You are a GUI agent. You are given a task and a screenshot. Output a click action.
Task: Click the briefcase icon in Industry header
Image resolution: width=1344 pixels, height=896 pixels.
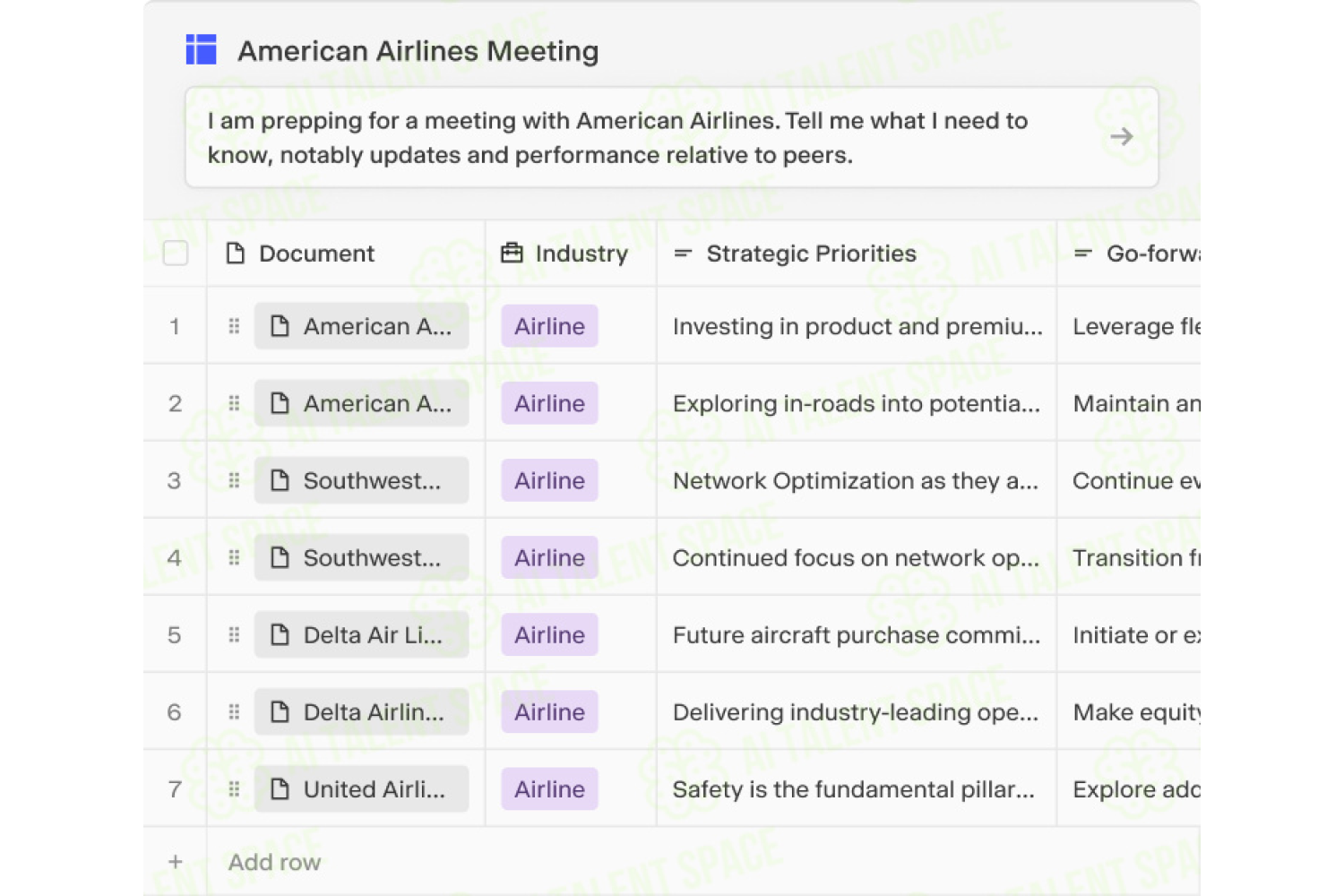[x=512, y=254]
